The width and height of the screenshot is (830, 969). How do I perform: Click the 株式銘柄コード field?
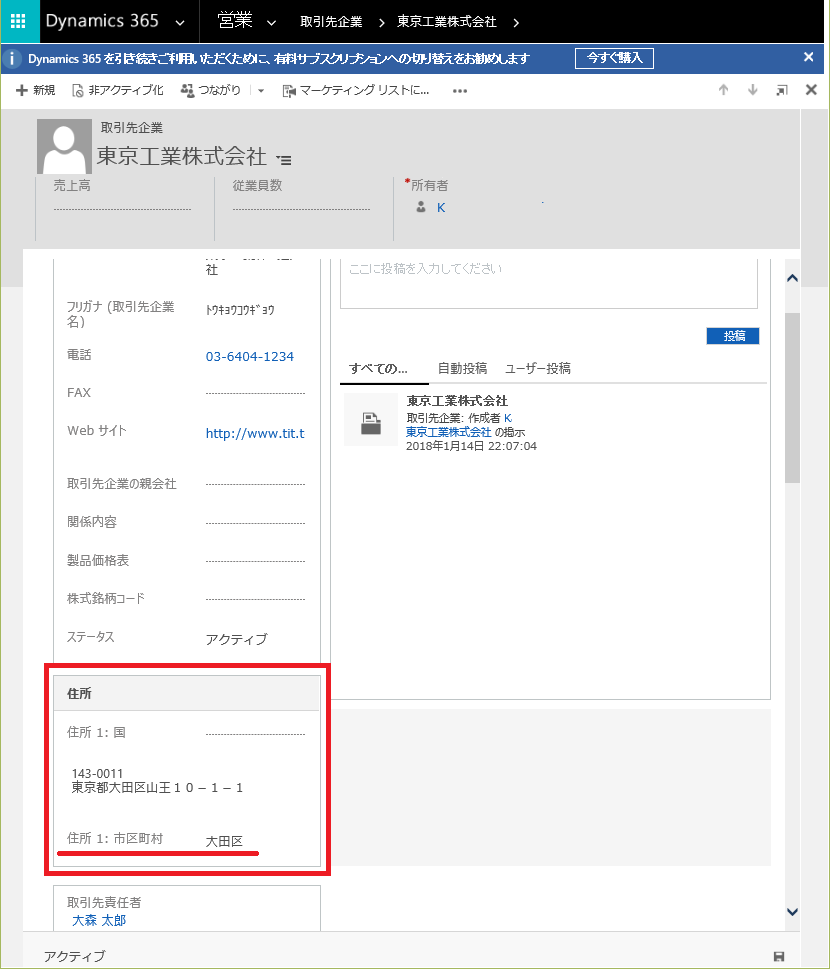coord(255,599)
